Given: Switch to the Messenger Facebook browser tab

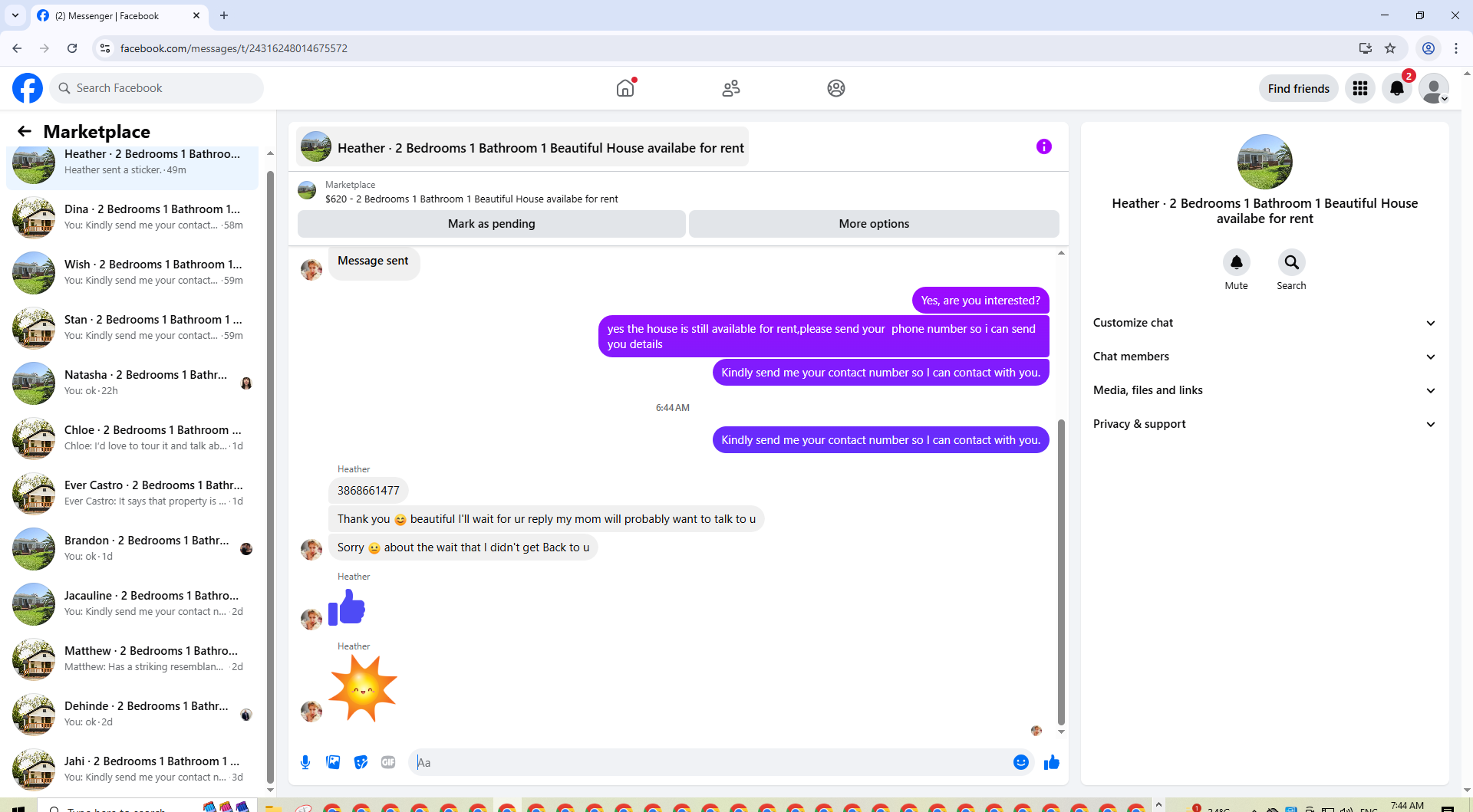Looking at the screenshot, I should [119, 15].
